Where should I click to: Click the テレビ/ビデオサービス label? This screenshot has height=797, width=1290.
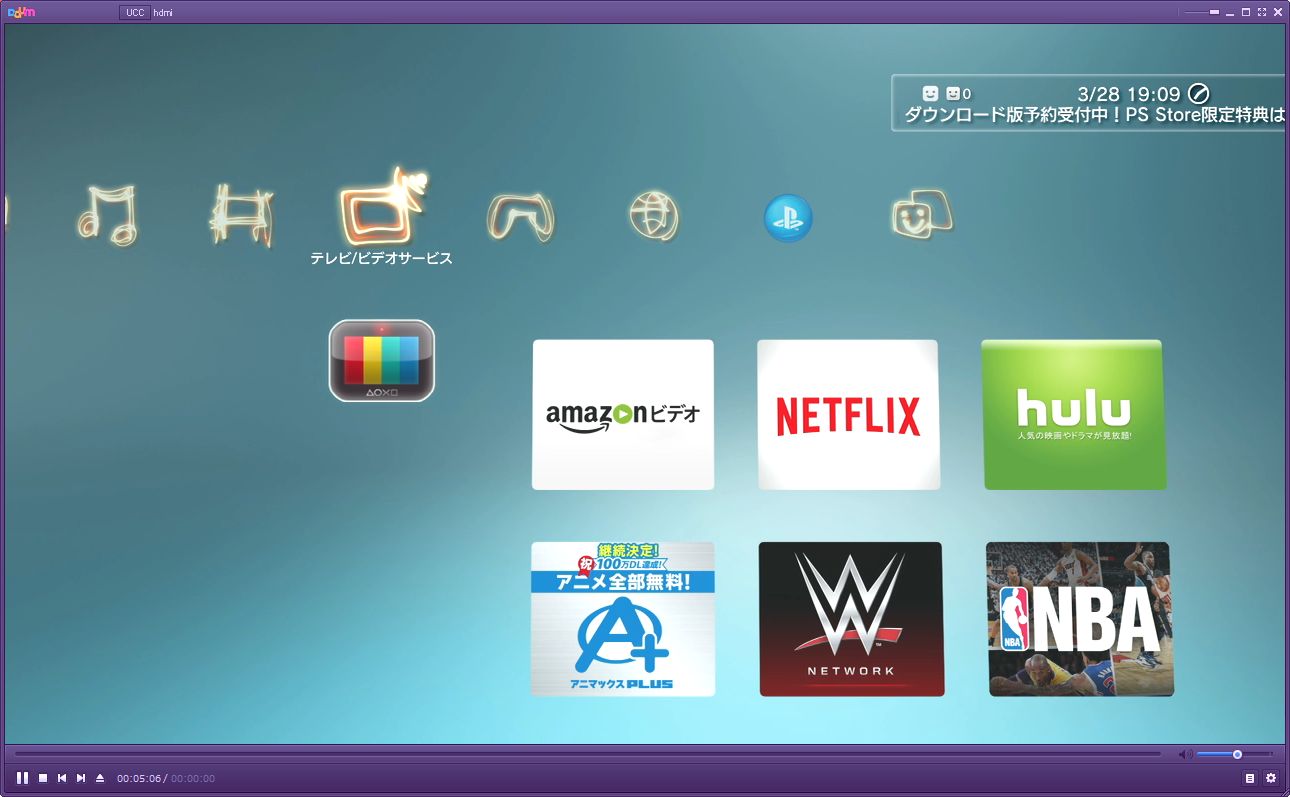381,258
